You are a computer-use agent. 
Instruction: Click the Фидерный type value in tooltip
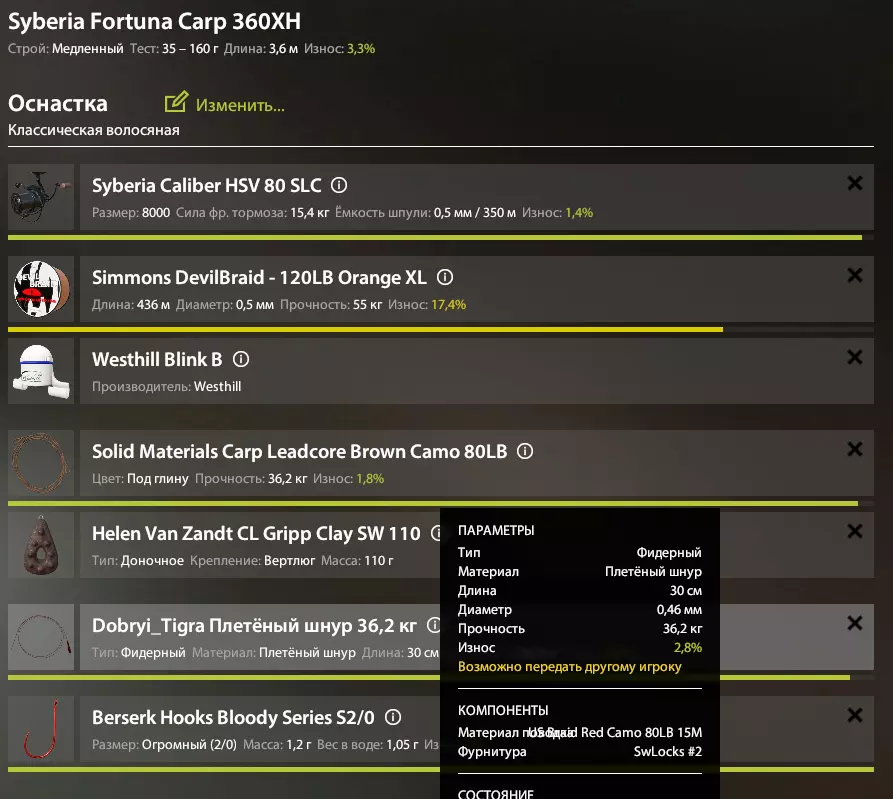pyautogui.click(x=669, y=553)
